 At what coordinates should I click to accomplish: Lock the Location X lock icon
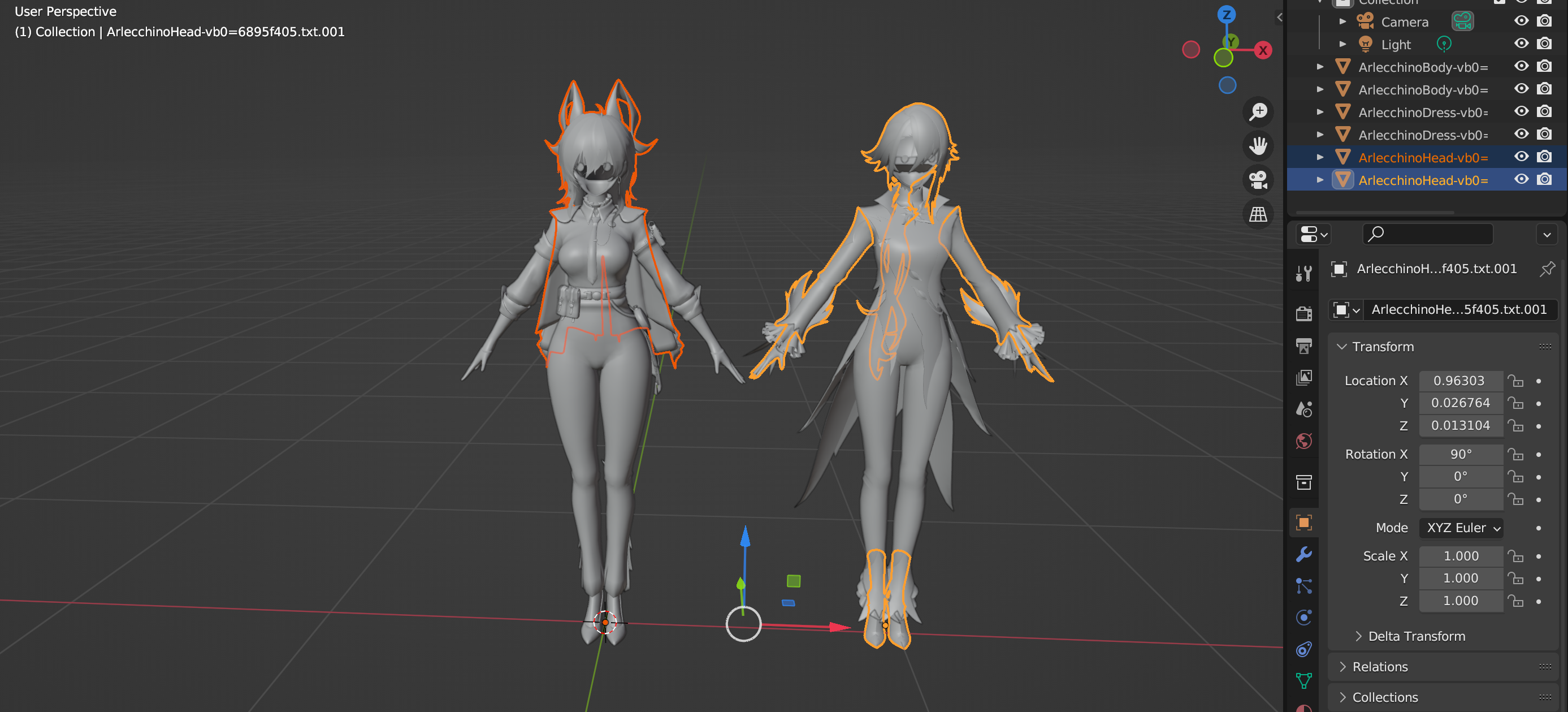coord(1515,381)
